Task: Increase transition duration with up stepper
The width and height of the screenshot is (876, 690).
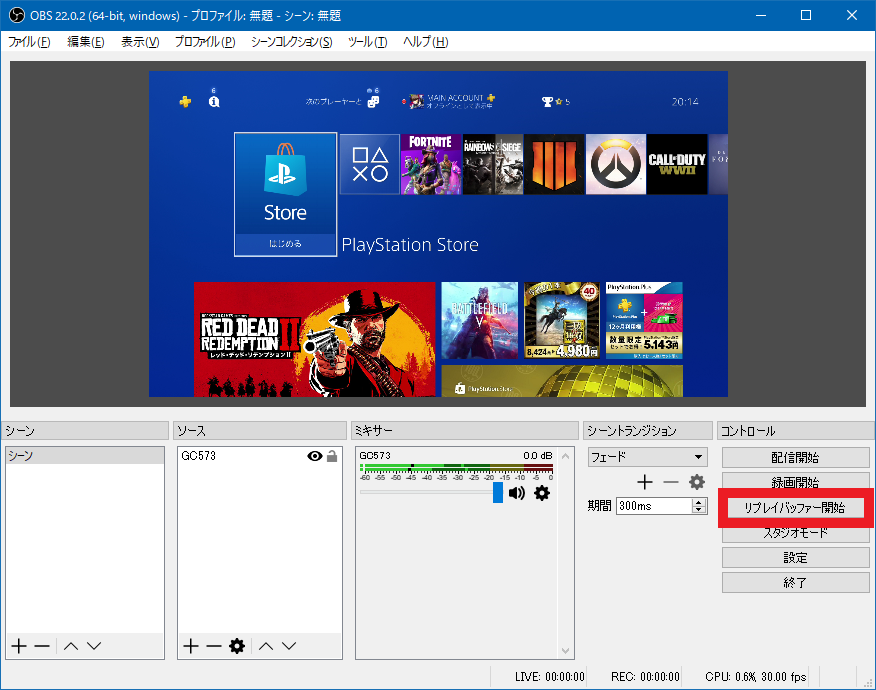Action: pyautogui.click(x=698, y=502)
